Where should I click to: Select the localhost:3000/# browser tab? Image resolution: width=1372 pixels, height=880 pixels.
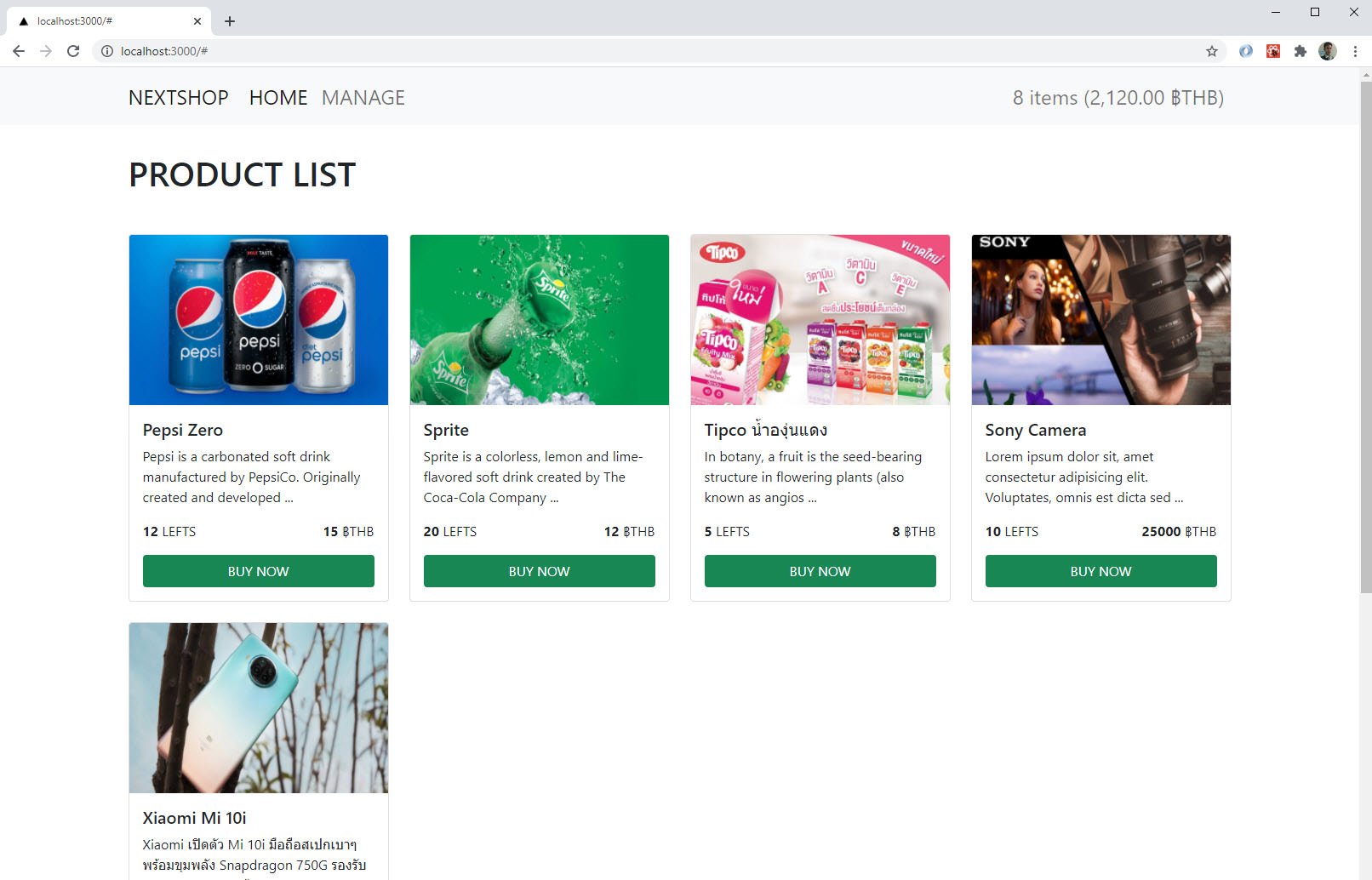(x=108, y=21)
